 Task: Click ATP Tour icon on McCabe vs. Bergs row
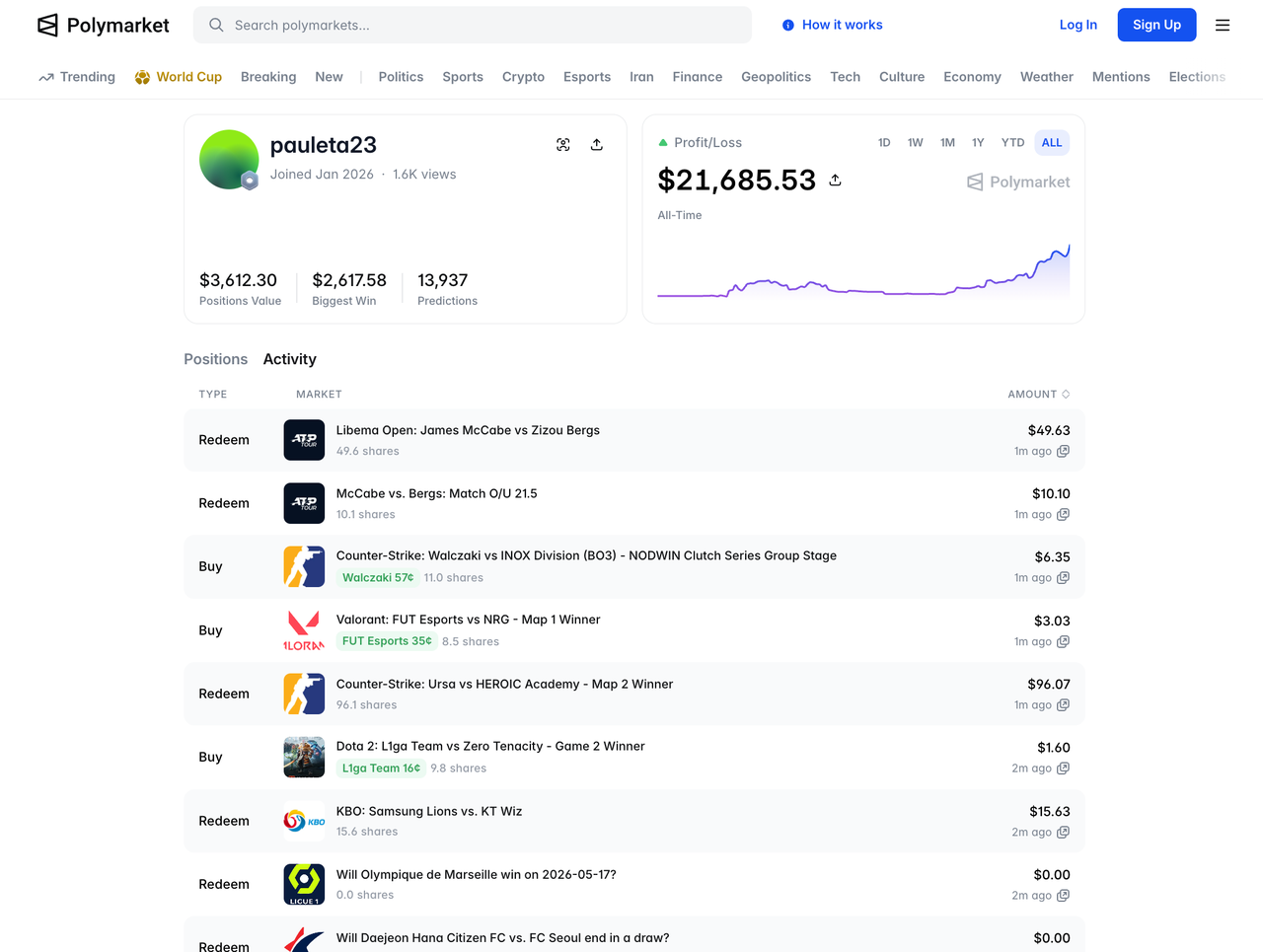pos(304,503)
